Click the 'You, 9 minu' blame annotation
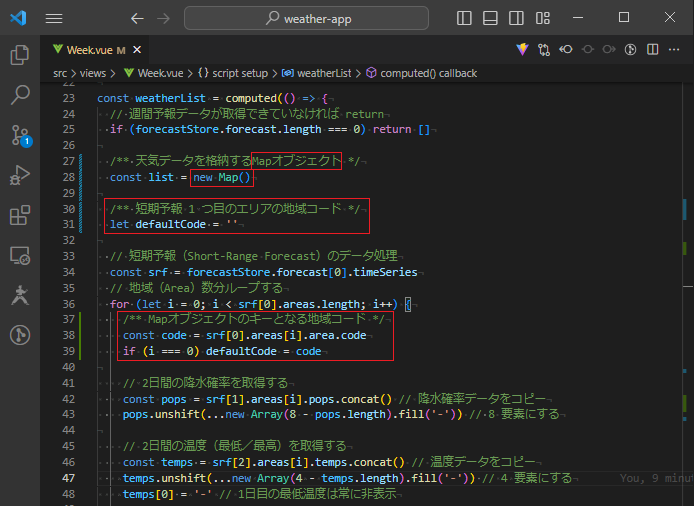This screenshot has width=694, height=506. pyautogui.click(x=657, y=478)
